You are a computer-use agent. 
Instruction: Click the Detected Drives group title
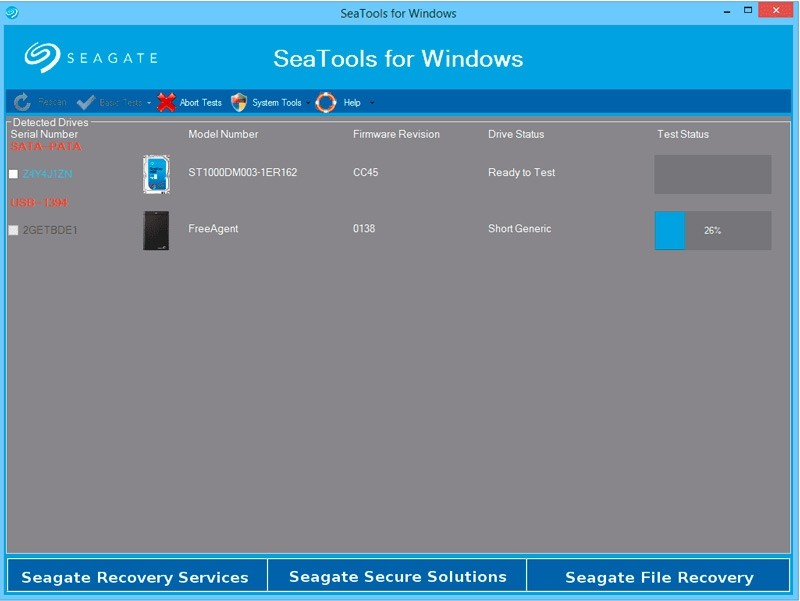pyautogui.click(x=51, y=122)
